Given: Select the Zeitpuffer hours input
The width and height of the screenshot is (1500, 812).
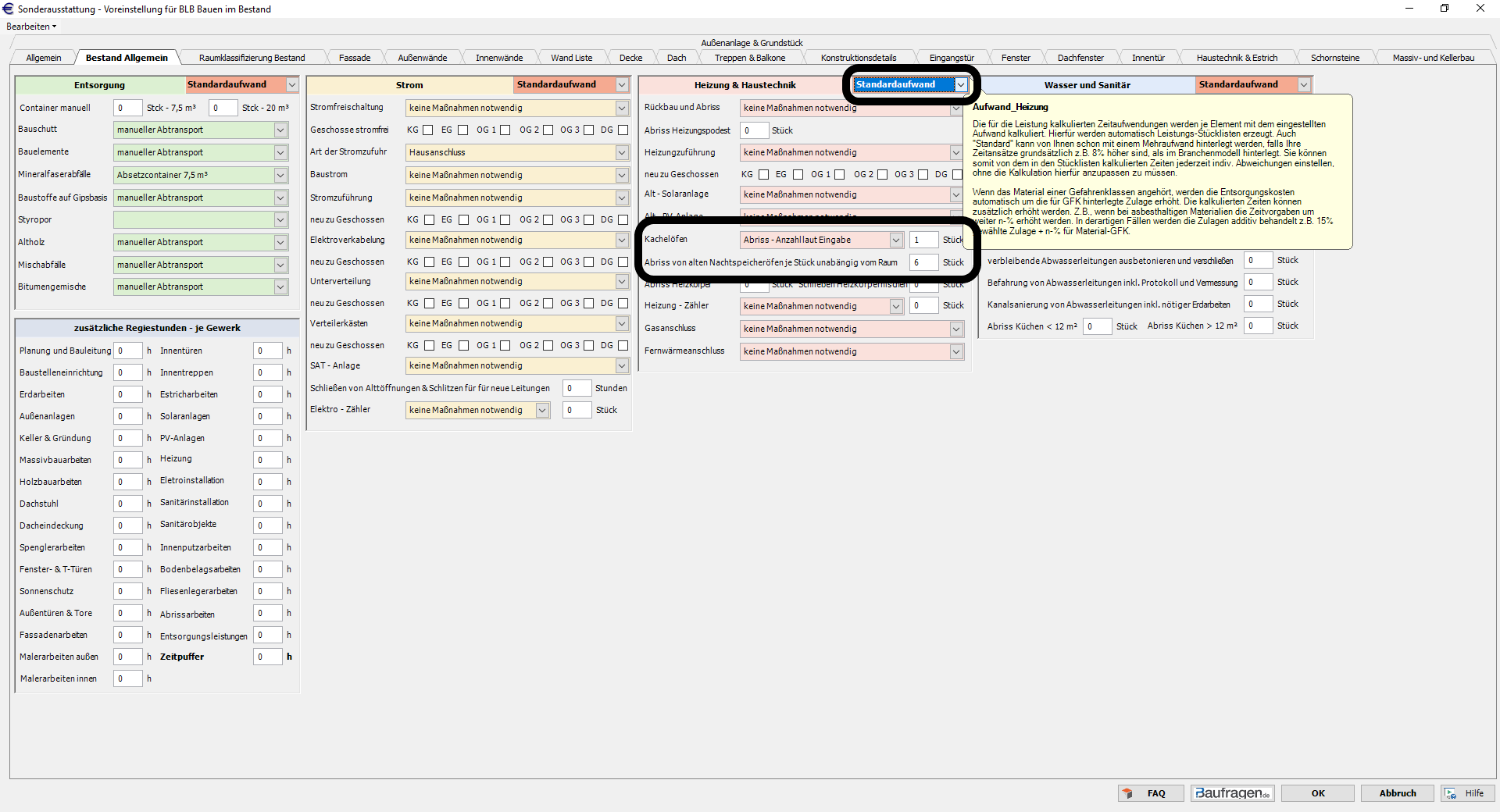Looking at the screenshot, I should [x=267, y=657].
